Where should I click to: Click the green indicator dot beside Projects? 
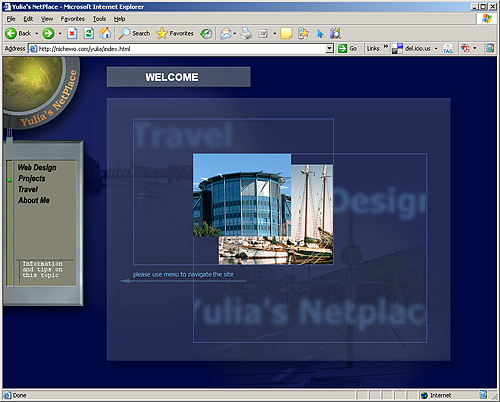(10, 180)
